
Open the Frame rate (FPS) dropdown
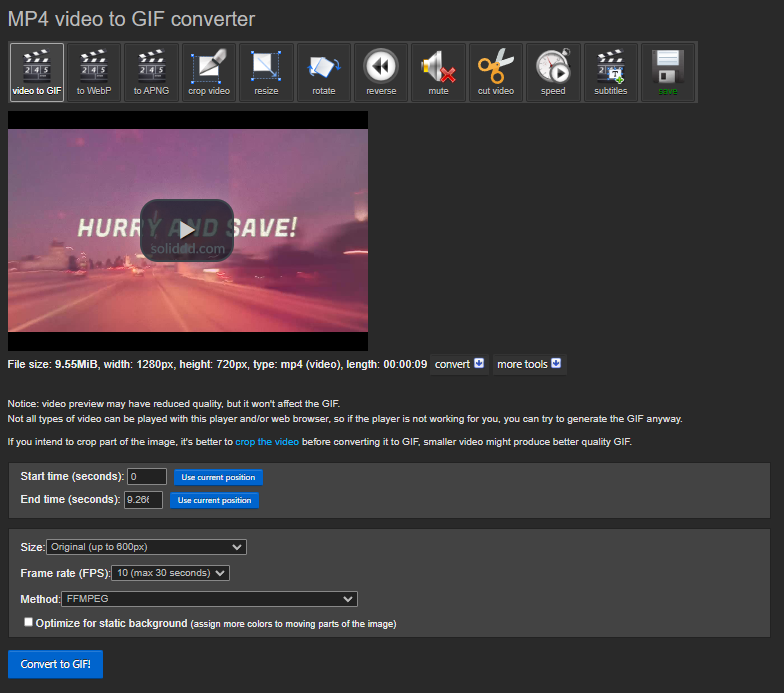(170, 573)
